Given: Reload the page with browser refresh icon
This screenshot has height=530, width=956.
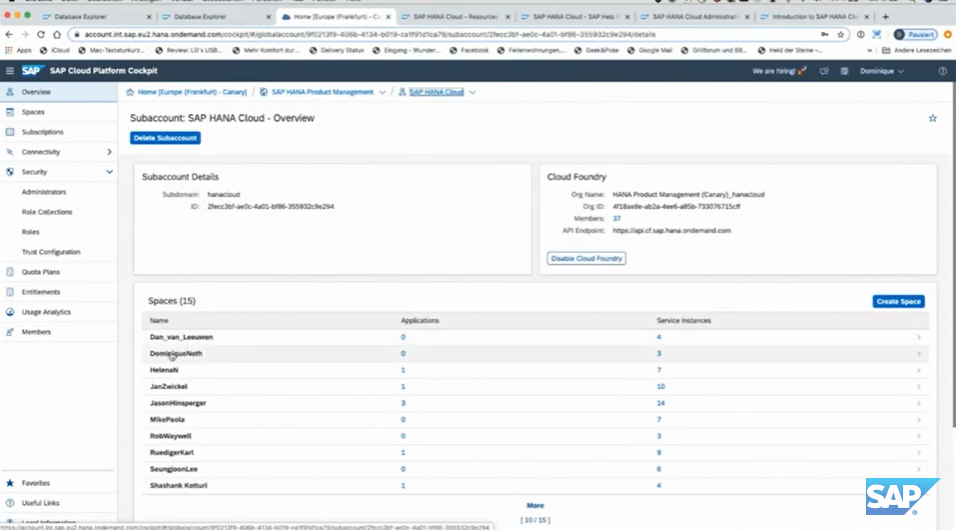Looking at the screenshot, I should [x=41, y=35].
